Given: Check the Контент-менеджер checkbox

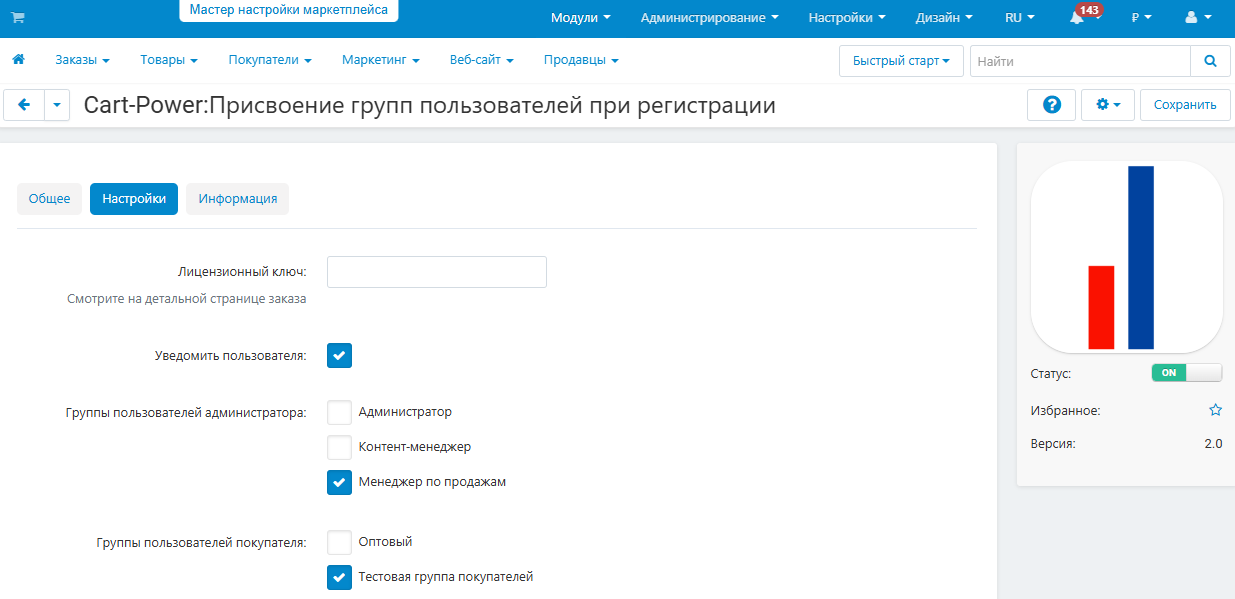Looking at the screenshot, I should (x=340, y=447).
